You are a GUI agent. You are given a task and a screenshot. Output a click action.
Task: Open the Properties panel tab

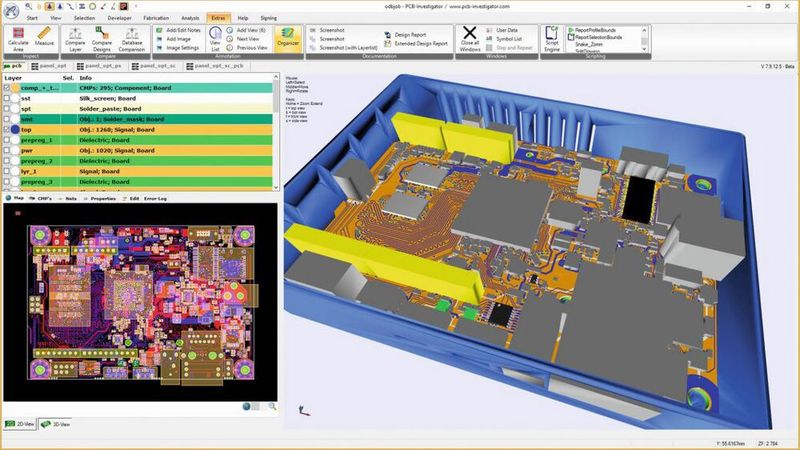click(x=99, y=198)
